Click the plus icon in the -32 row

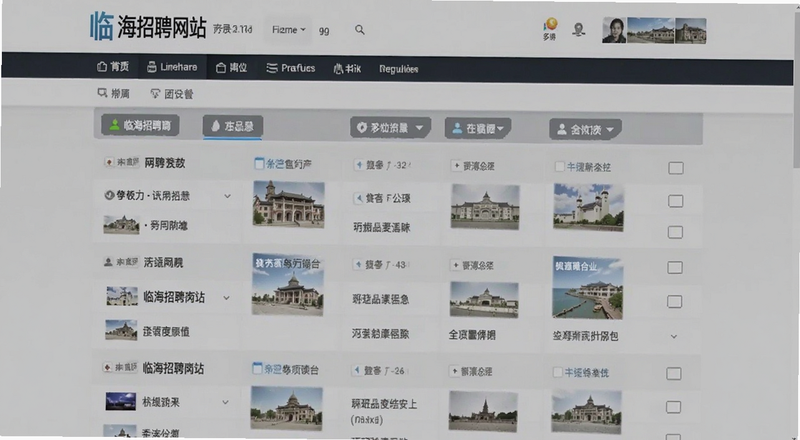click(x=456, y=165)
